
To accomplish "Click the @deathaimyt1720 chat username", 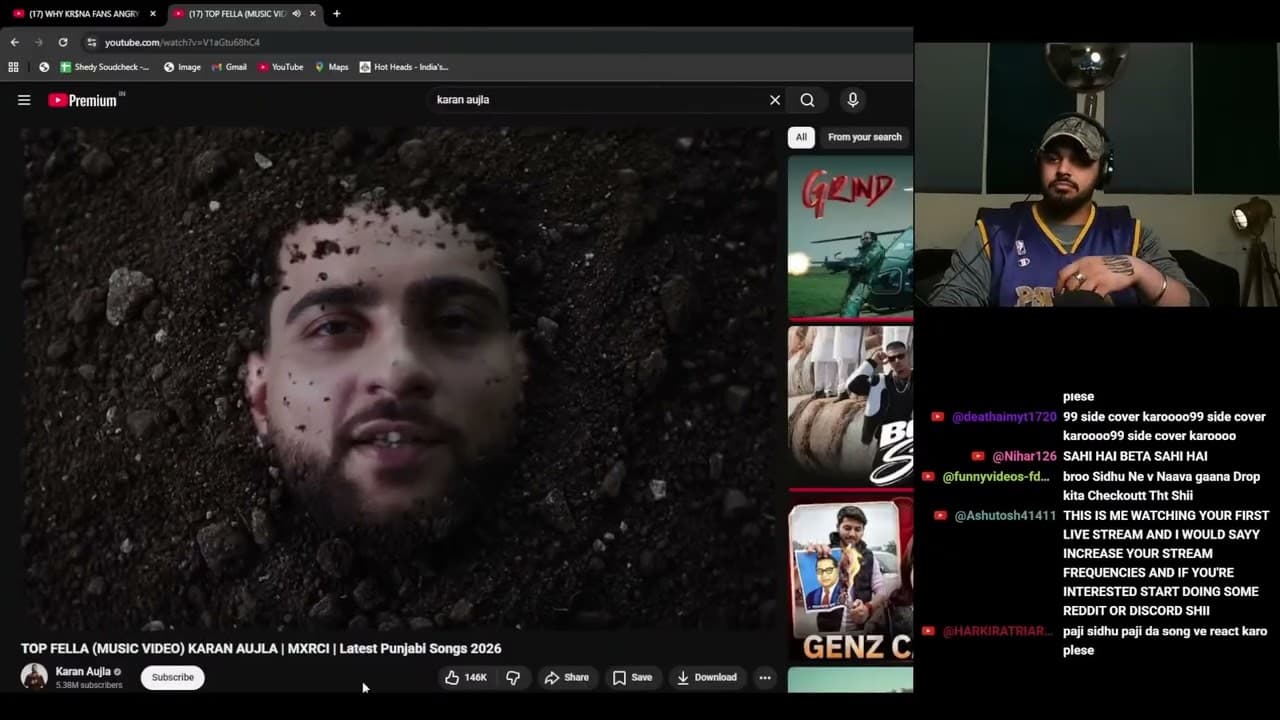I will pos(1004,417).
